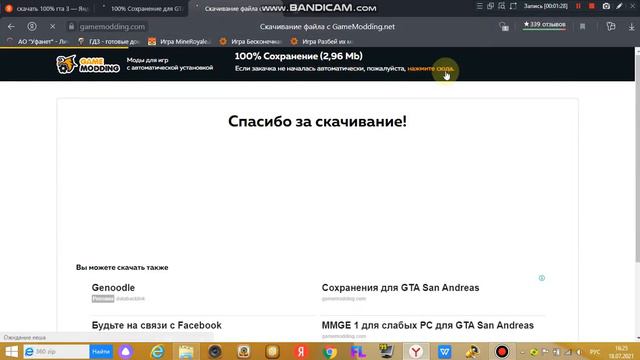Open the red Yandex 'Я' taskbar icon

[301, 351]
